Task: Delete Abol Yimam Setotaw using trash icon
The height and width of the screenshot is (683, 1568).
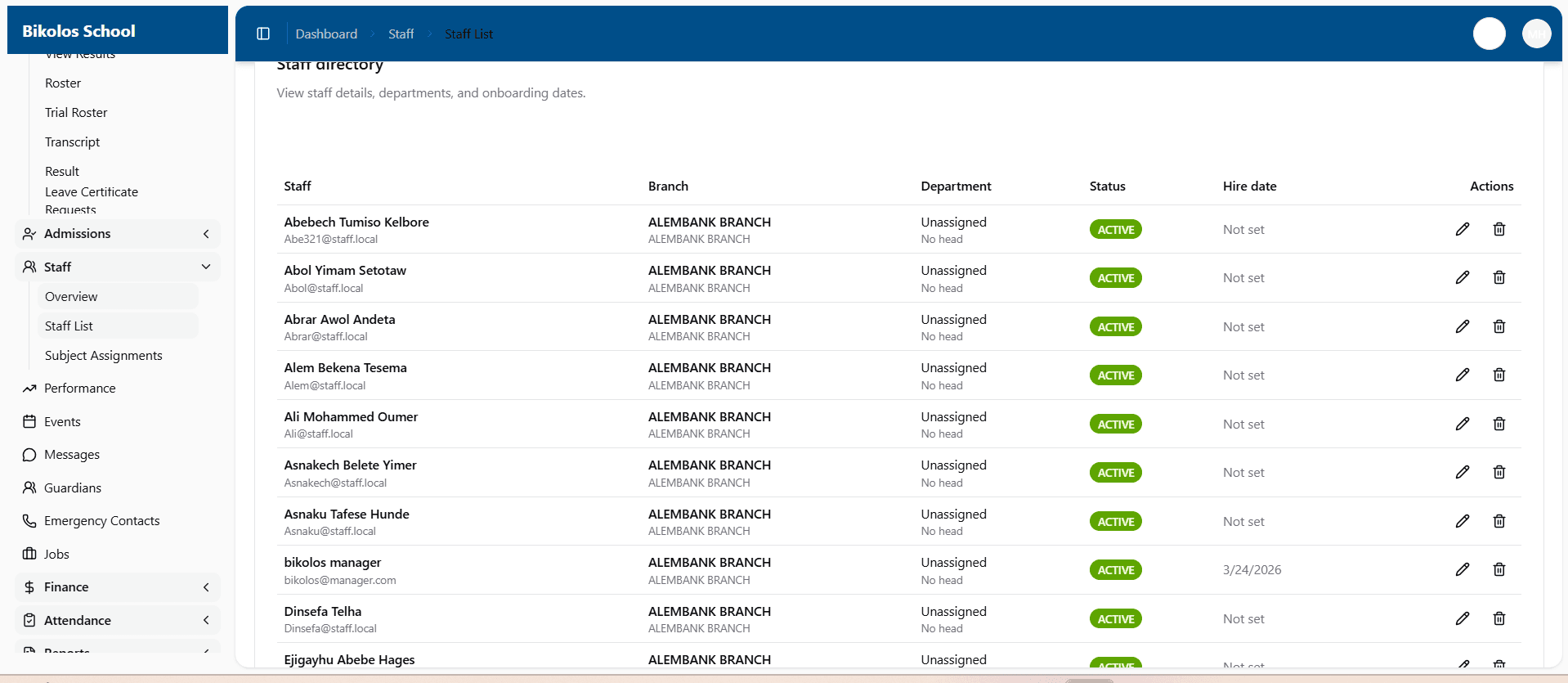Action: pyautogui.click(x=1499, y=278)
